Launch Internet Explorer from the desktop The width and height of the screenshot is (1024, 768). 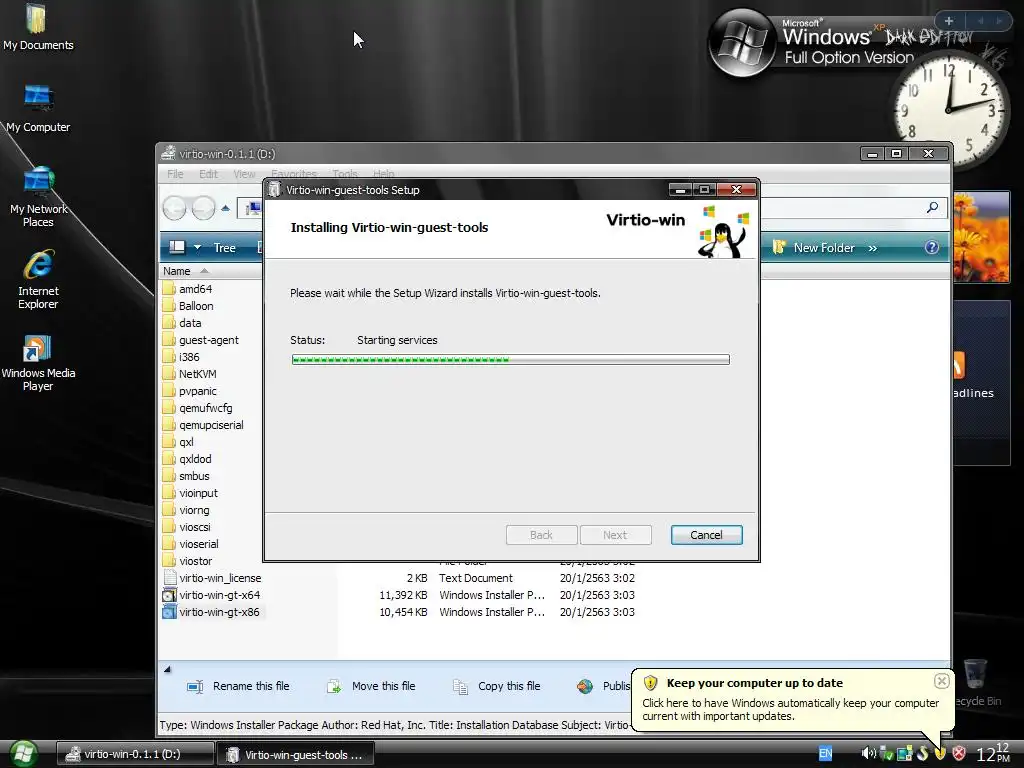click(38, 279)
